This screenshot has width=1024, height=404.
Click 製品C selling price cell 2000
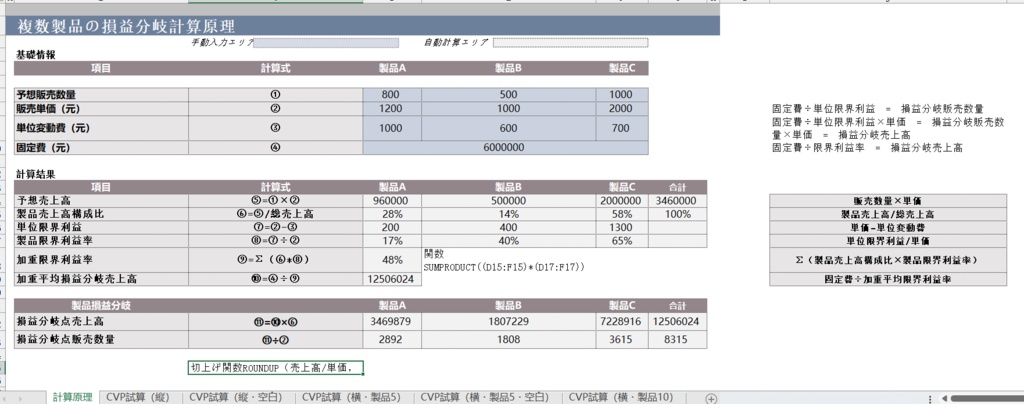[x=621, y=108]
